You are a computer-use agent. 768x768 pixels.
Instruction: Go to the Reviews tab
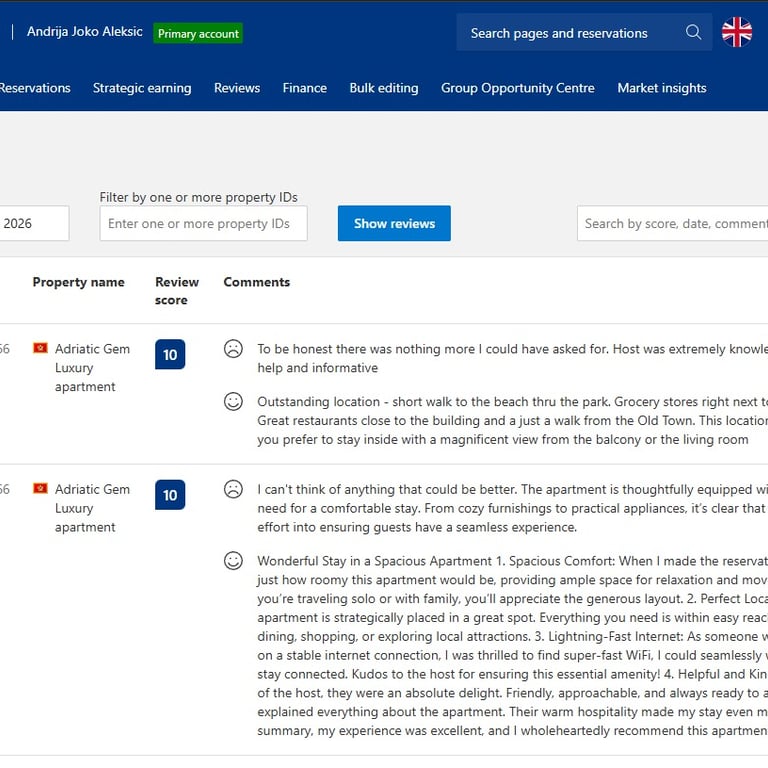[237, 88]
